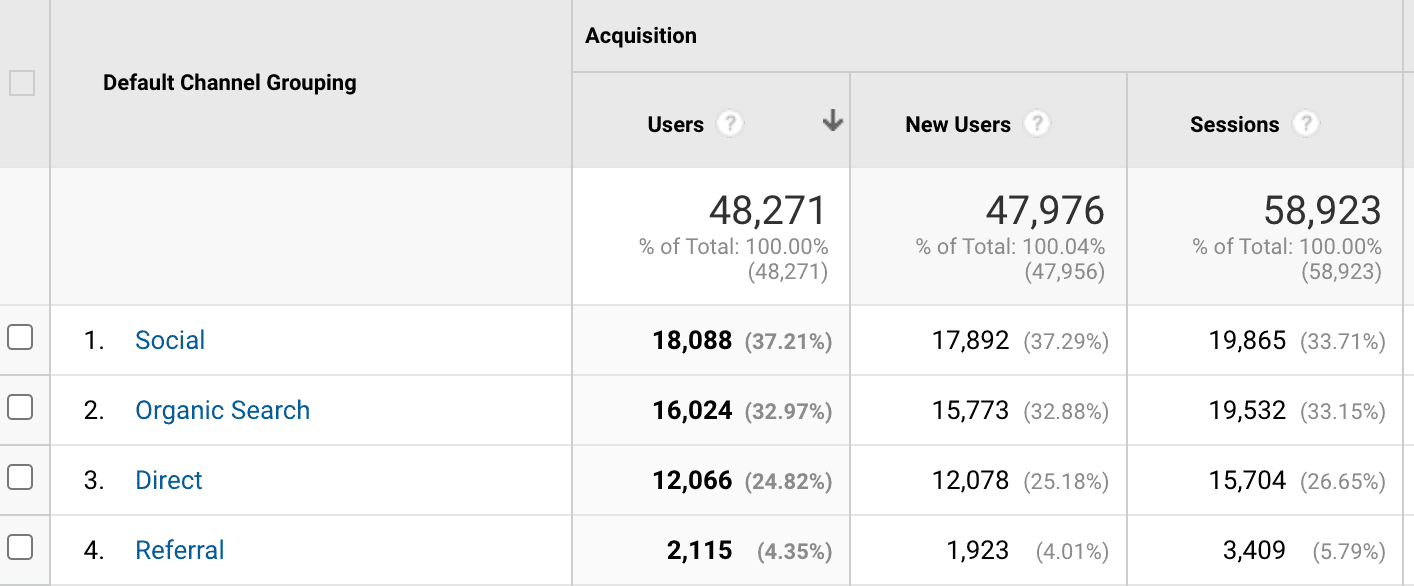Sort by the Sessions column header
Image resolution: width=1414 pixels, height=586 pixels.
(x=1235, y=125)
